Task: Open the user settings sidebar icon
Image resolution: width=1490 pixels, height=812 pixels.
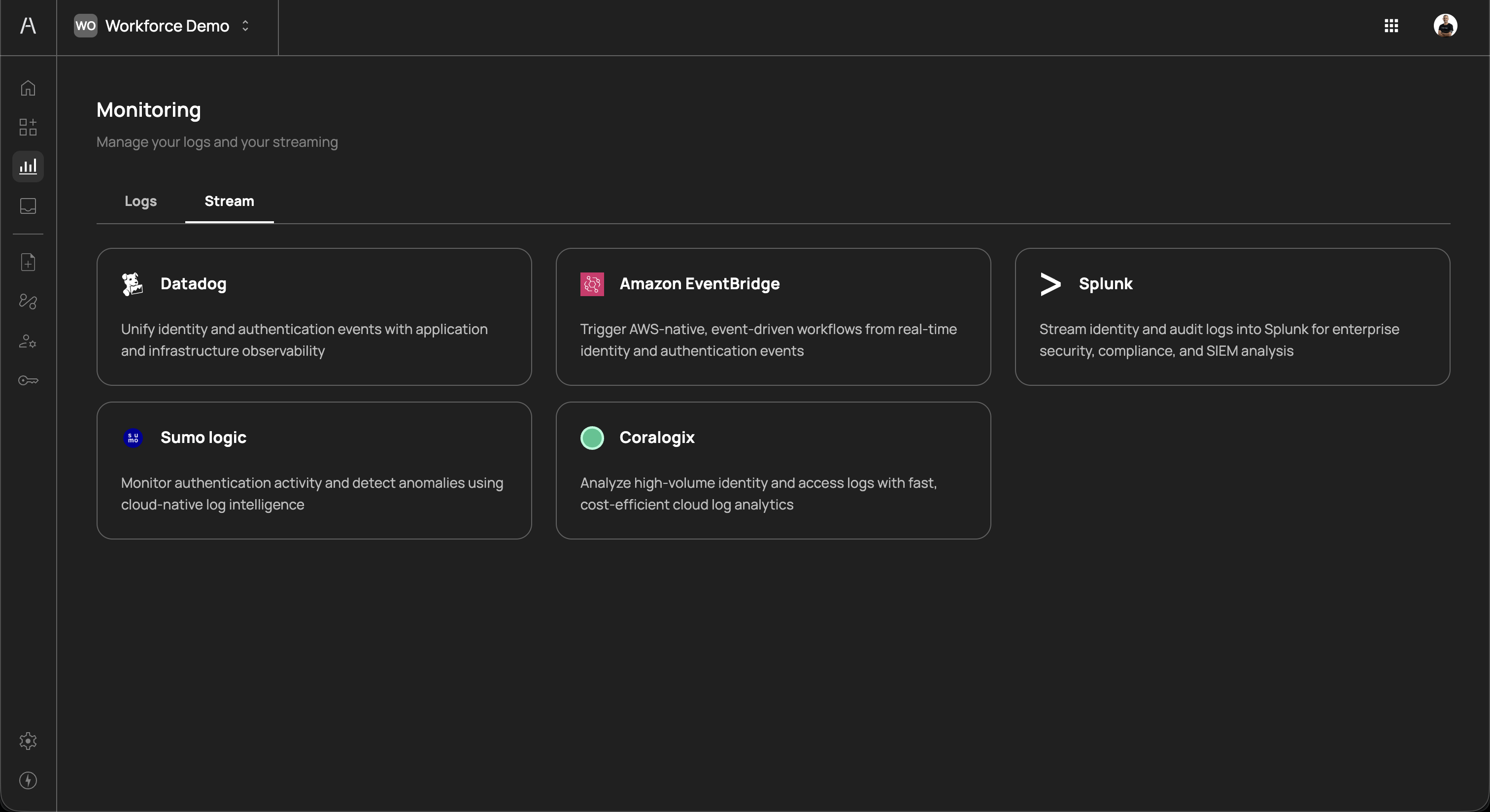Action: pos(28,341)
